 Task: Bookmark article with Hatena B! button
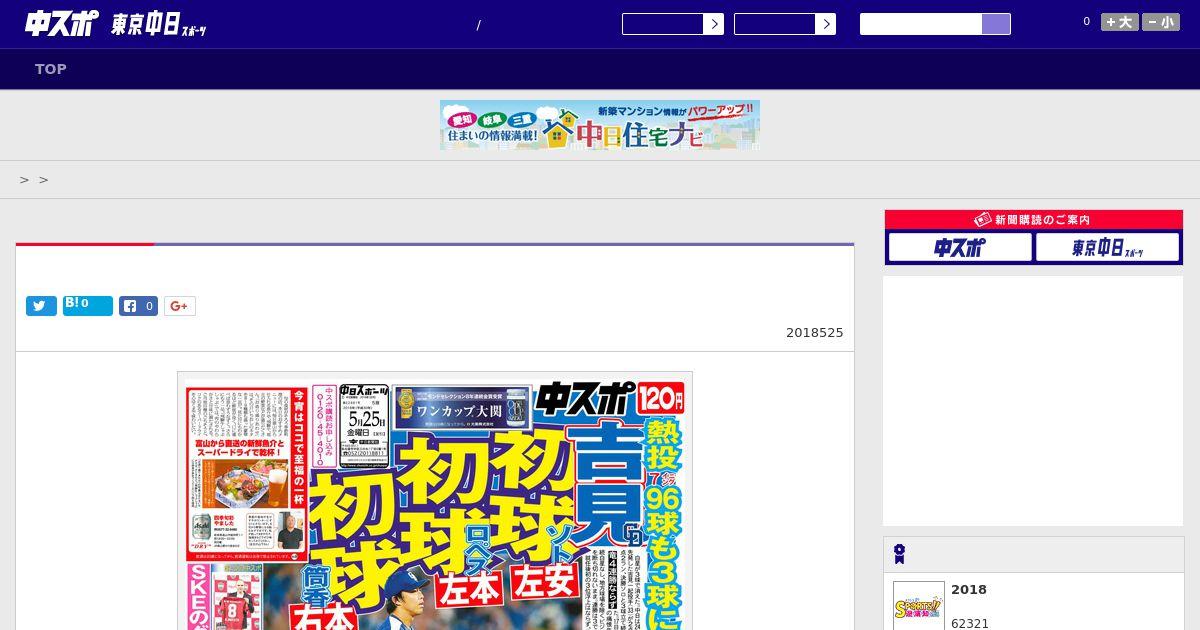[x=88, y=306]
